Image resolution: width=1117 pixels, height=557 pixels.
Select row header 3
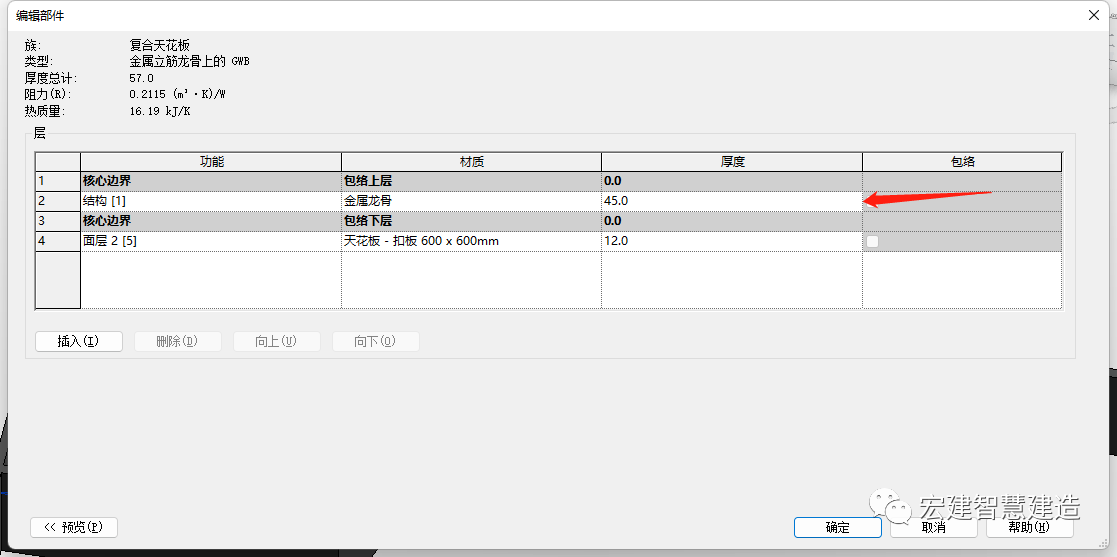(x=58, y=221)
